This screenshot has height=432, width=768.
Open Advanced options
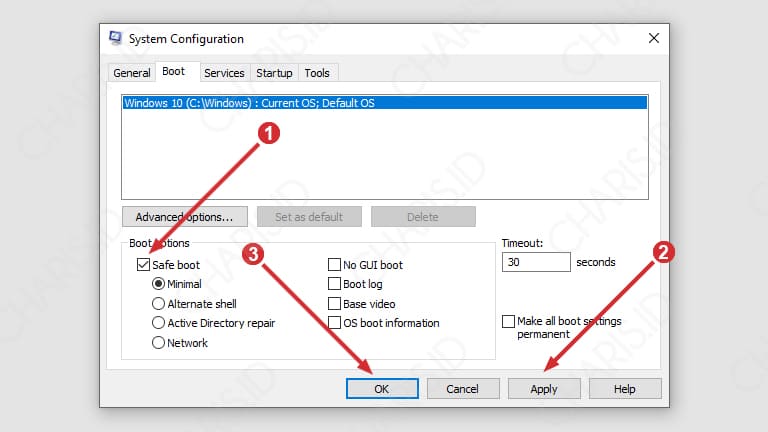(185, 216)
